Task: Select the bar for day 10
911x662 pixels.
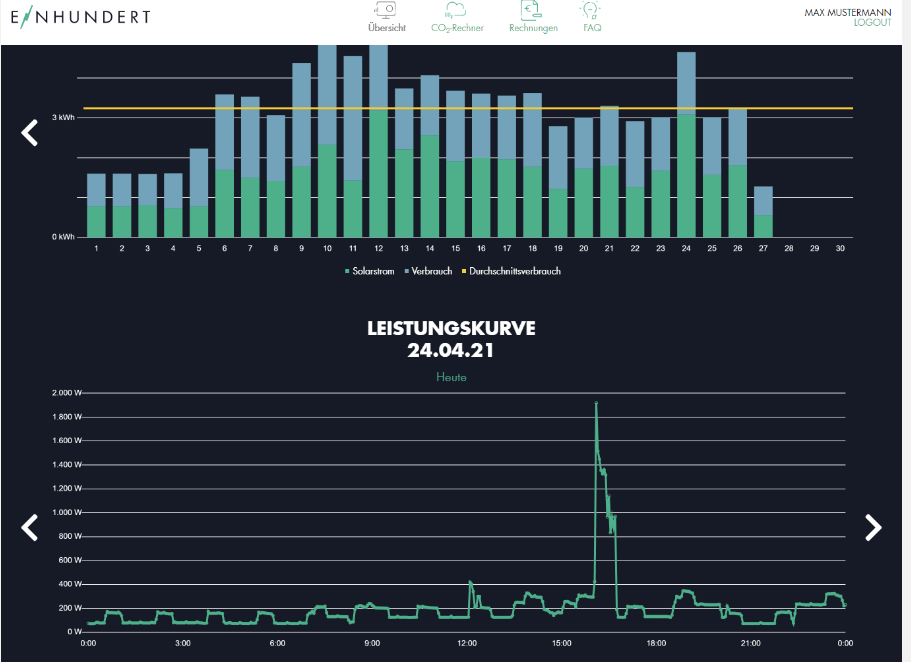Action: point(327,141)
